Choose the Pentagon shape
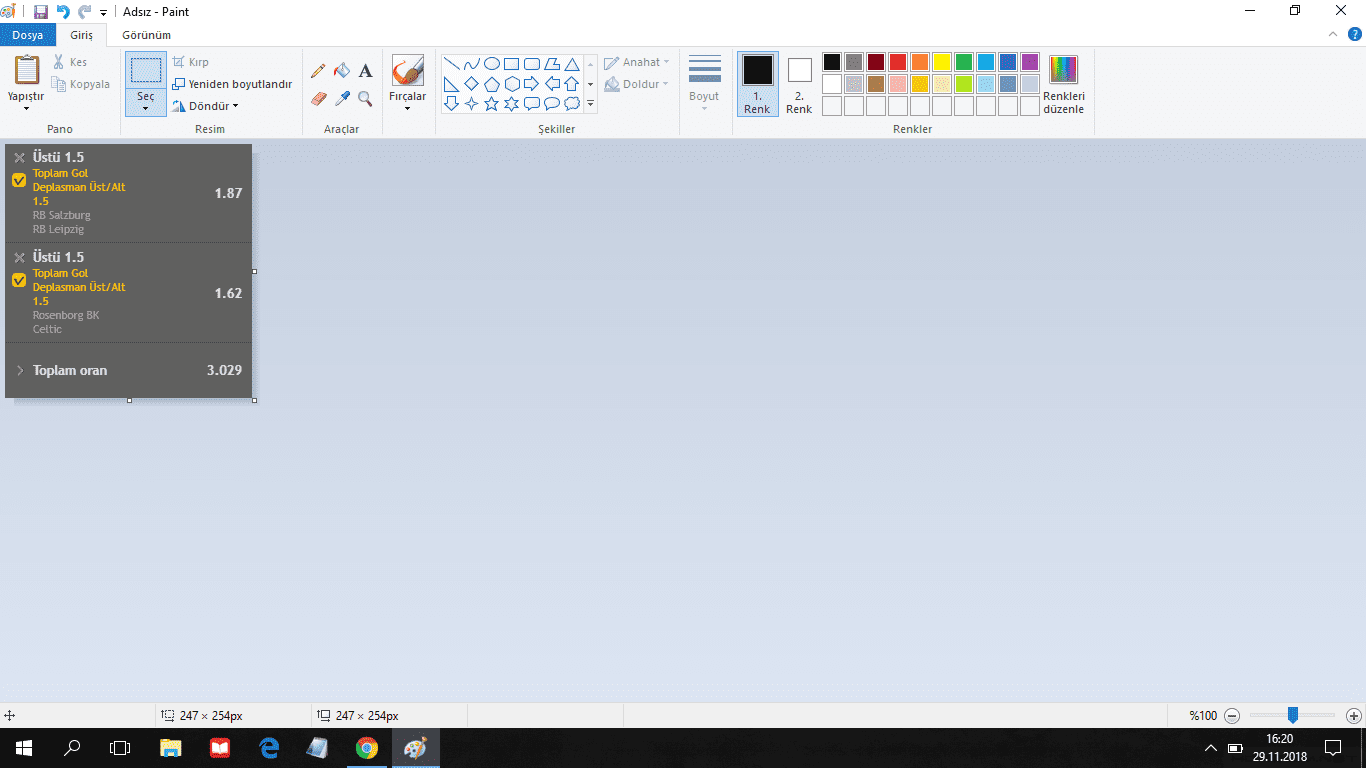 (492, 83)
